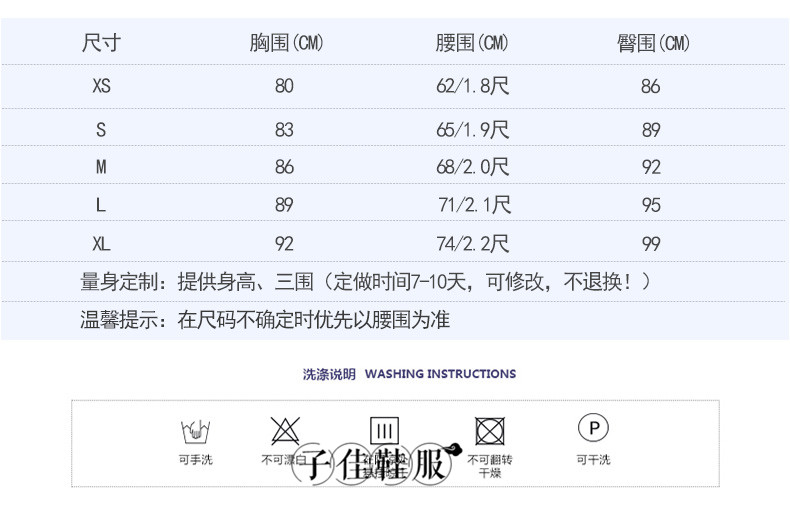Click the hand wash basin icon
Screen dimensions: 790x507
(195, 432)
